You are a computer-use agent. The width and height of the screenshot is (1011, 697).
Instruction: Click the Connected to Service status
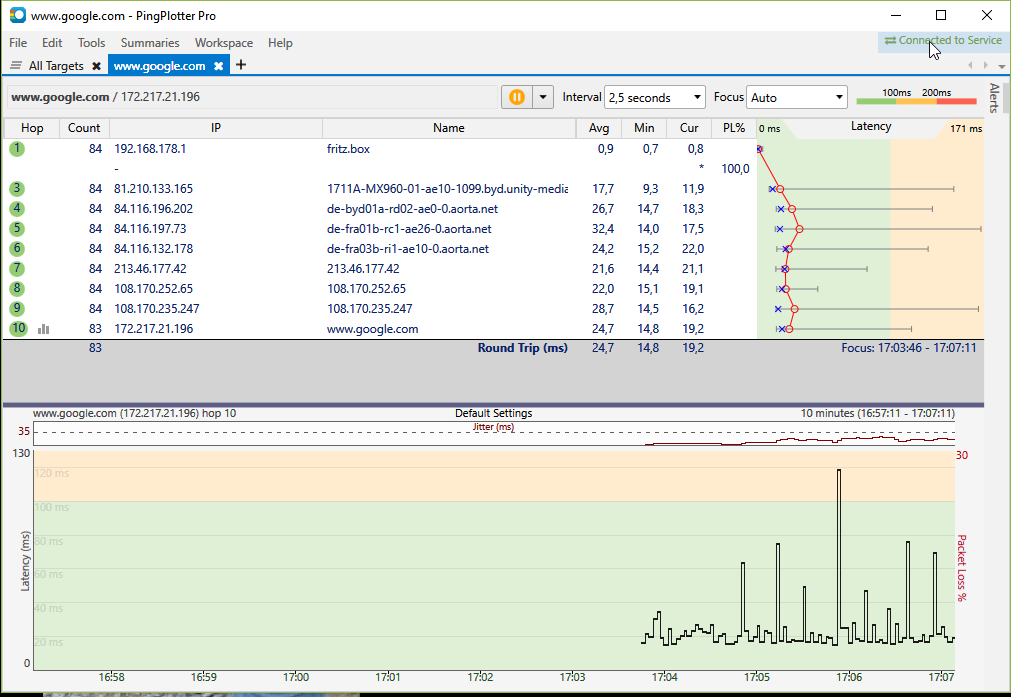click(x=943, y=40)
